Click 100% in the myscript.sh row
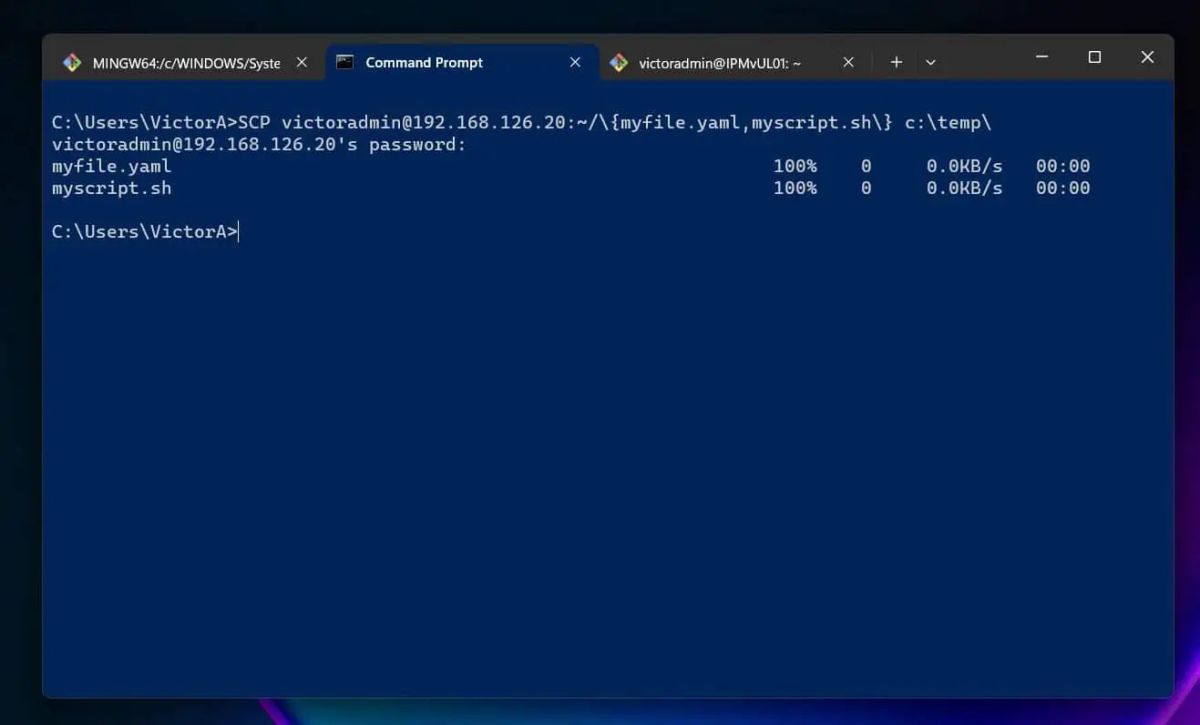Screen dimensions: 1200x725 click(795, 188)
